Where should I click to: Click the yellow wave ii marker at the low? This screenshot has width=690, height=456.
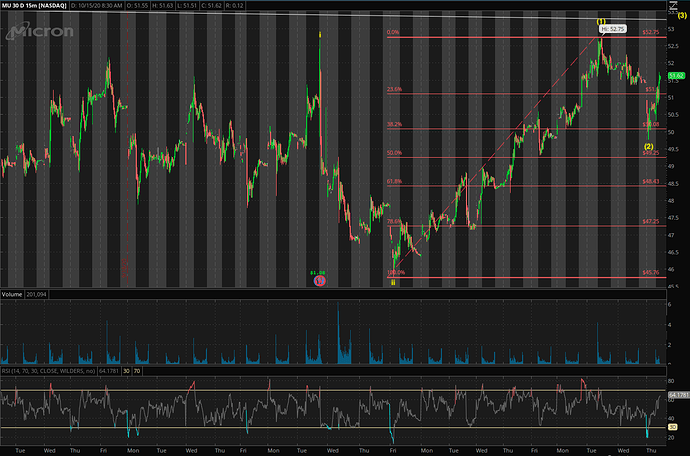coord(392,282)
